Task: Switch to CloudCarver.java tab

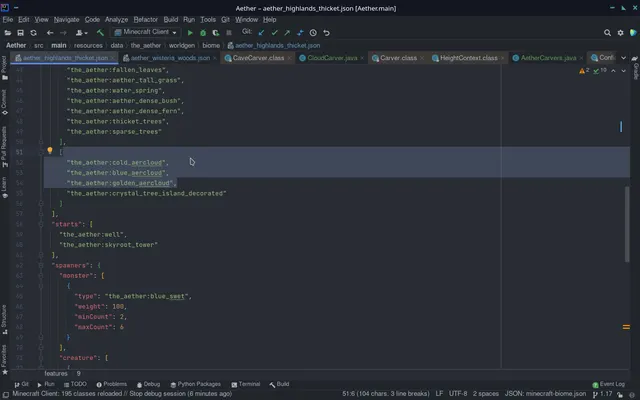Action: tap(332, 58)
